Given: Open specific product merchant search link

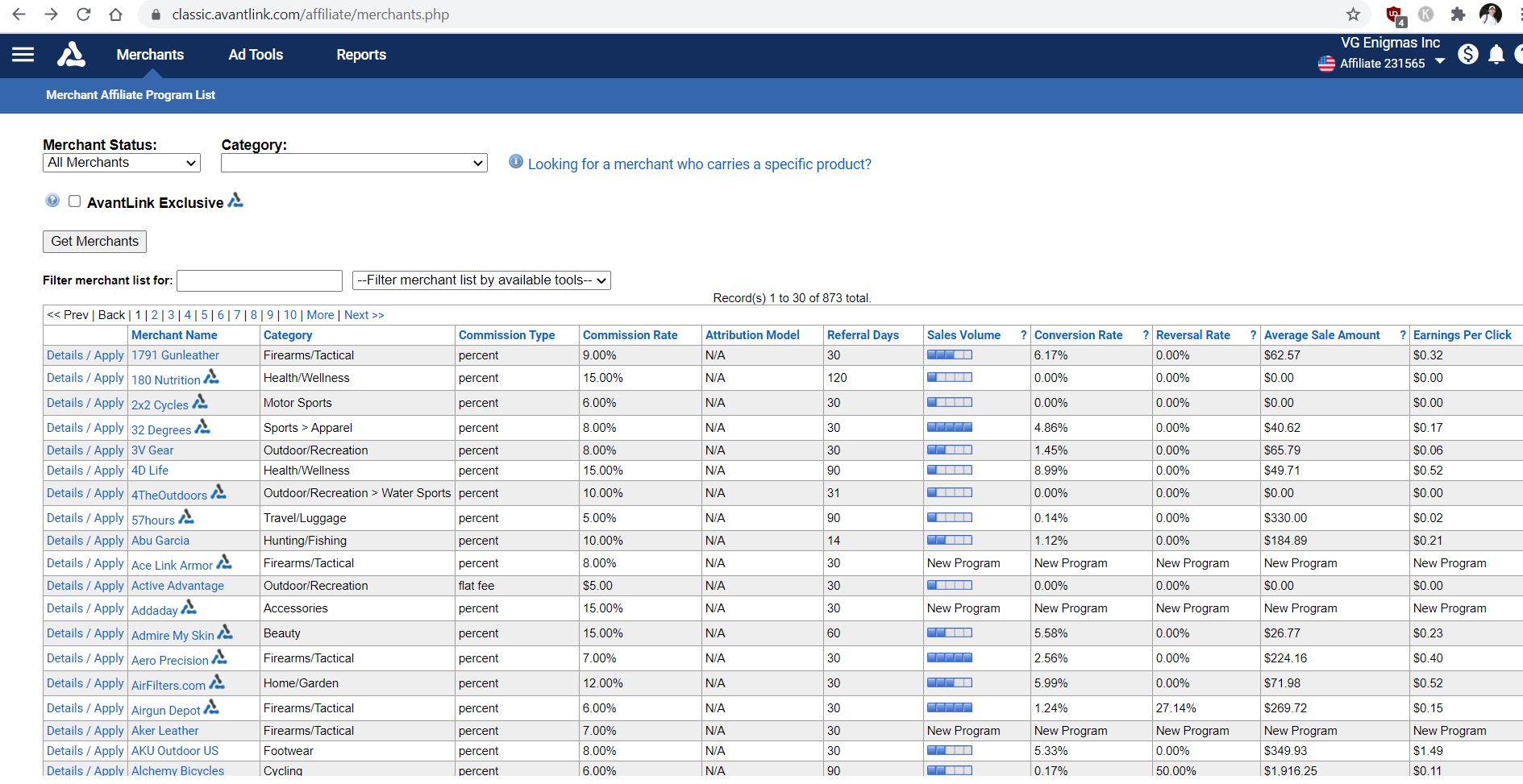Looking at the screenshot, I should coord(700,164).
